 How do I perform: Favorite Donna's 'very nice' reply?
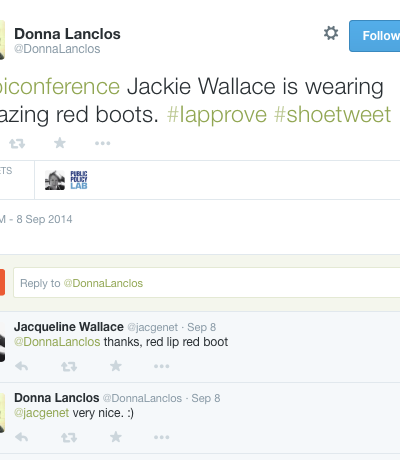116,437
